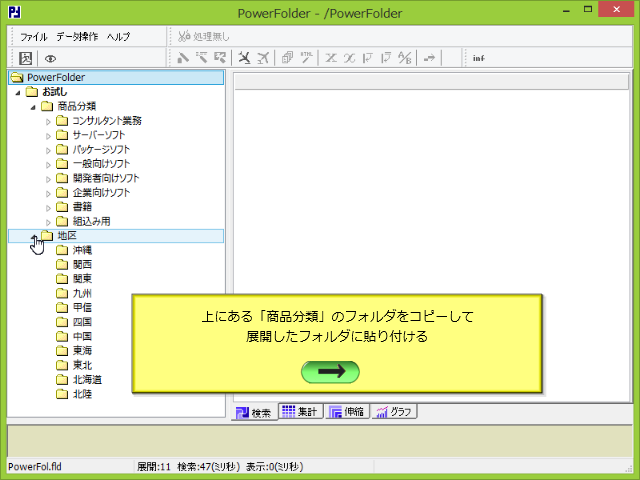Click the grey header bar of result pane

[x=431, y=82]
